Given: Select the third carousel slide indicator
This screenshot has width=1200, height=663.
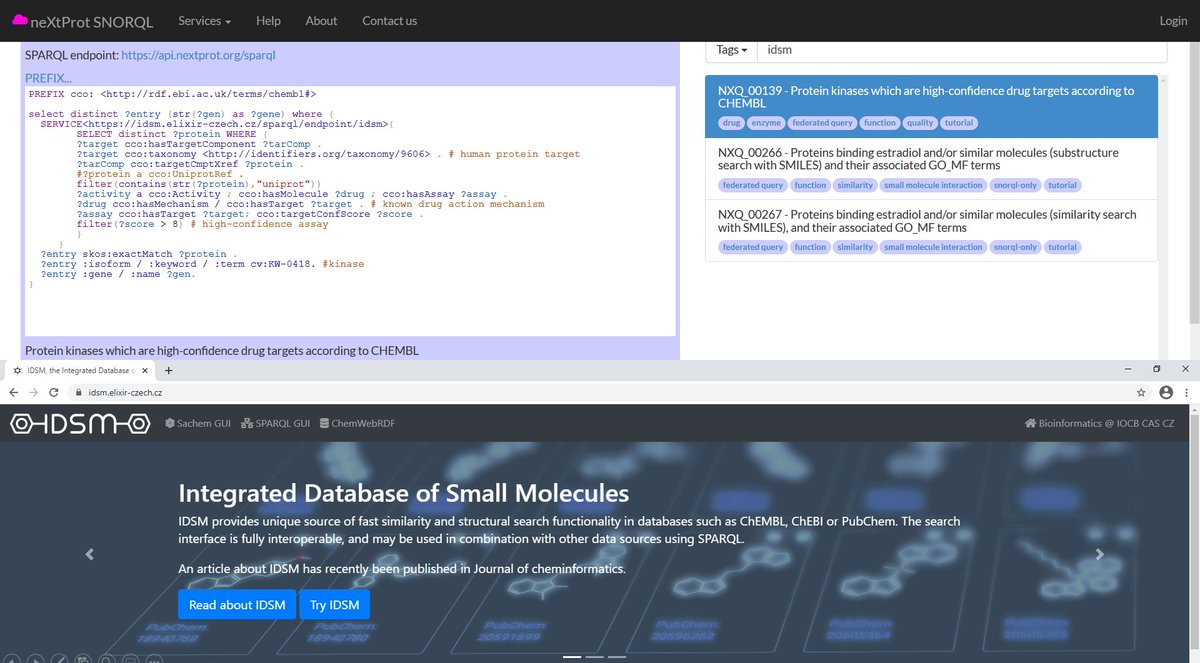Looking at the screenshot, I should (x=616, y=657).
